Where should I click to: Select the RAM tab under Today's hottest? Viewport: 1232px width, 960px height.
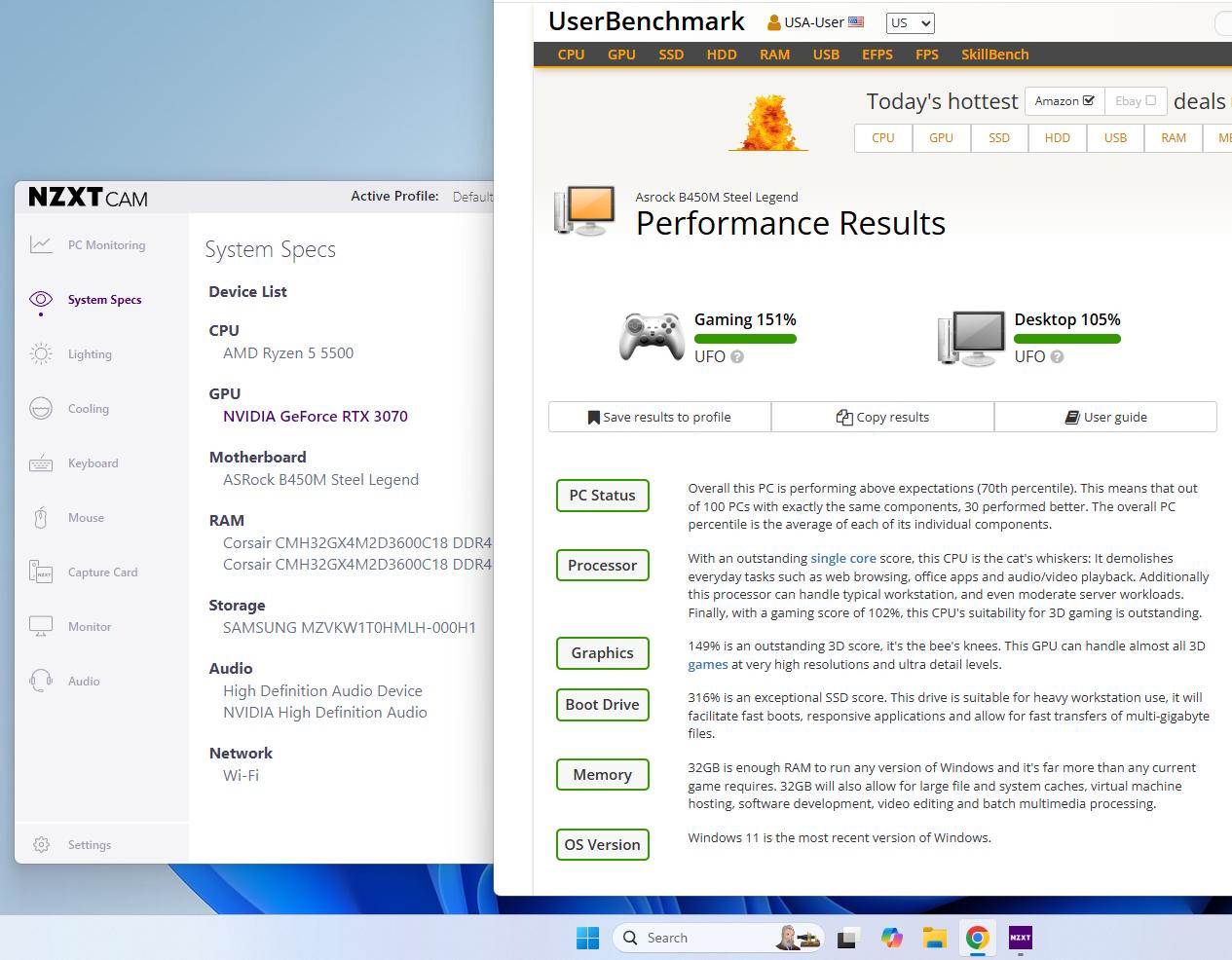[1174, 138]
